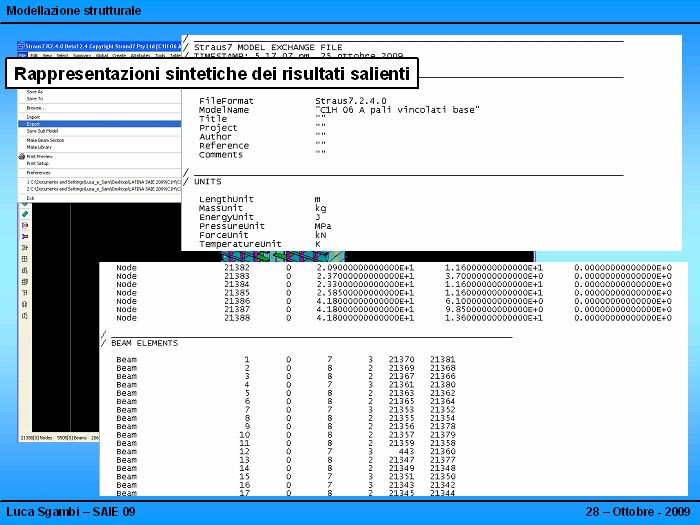Image resolution: width=700 pixels, height=525 pixels.
Task: Click the Export item in the File menu
Action: tap(34, 124)
